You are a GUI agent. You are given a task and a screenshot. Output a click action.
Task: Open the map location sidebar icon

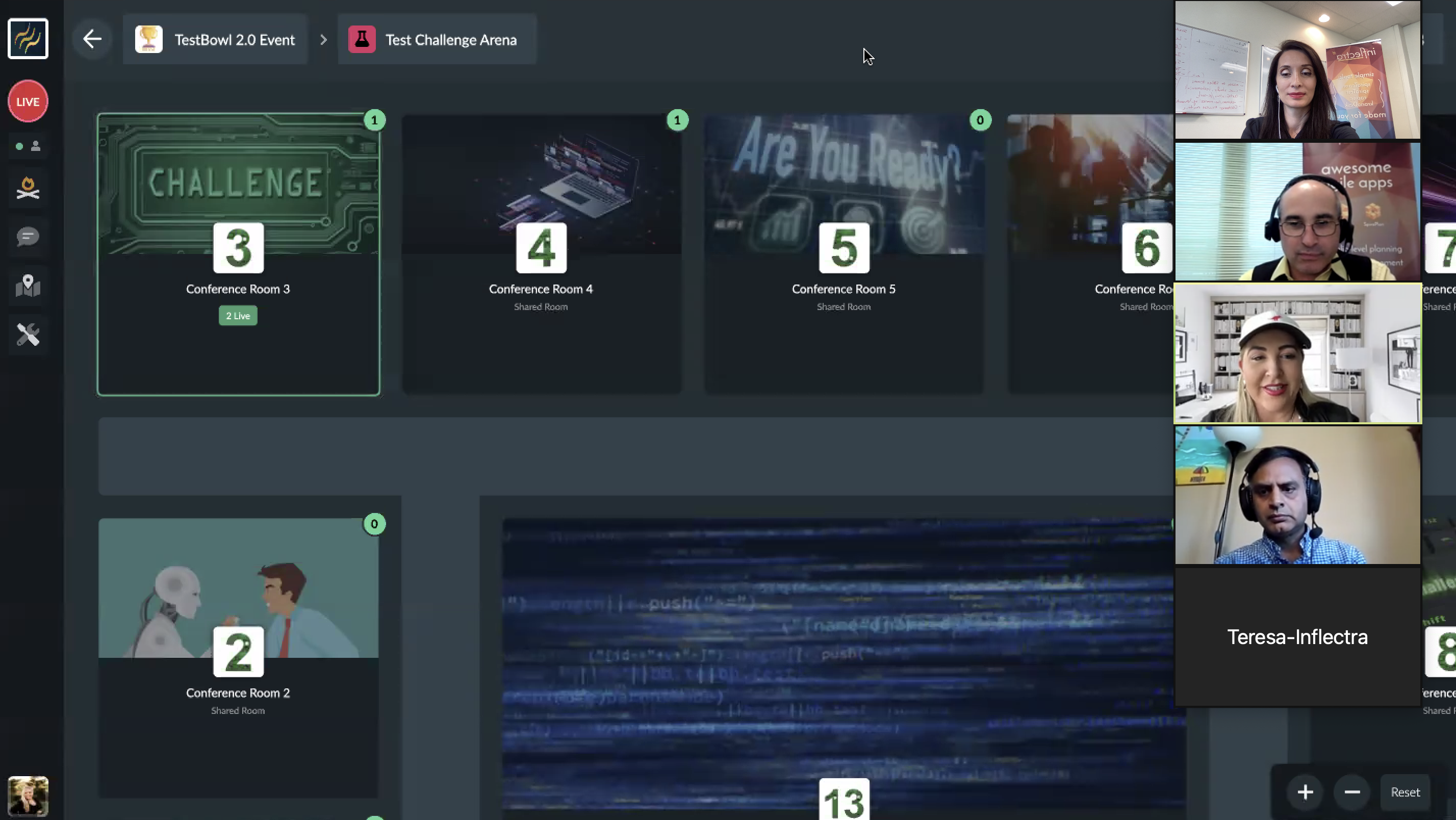pyautogui.click(x=28, y=286)
